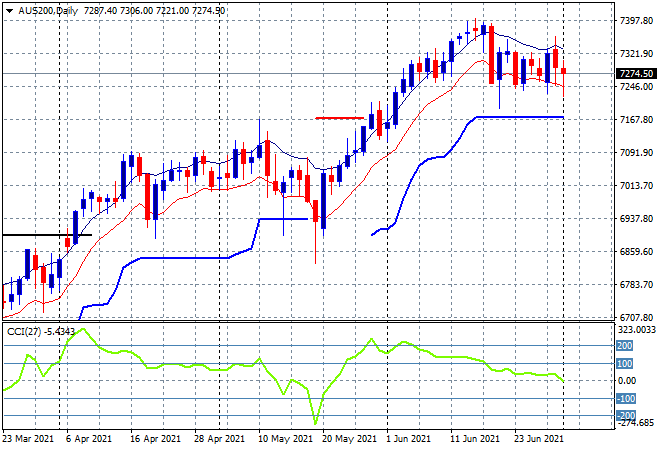
Task: Click the 23 Mar 2021 date label
Action: 28,439
